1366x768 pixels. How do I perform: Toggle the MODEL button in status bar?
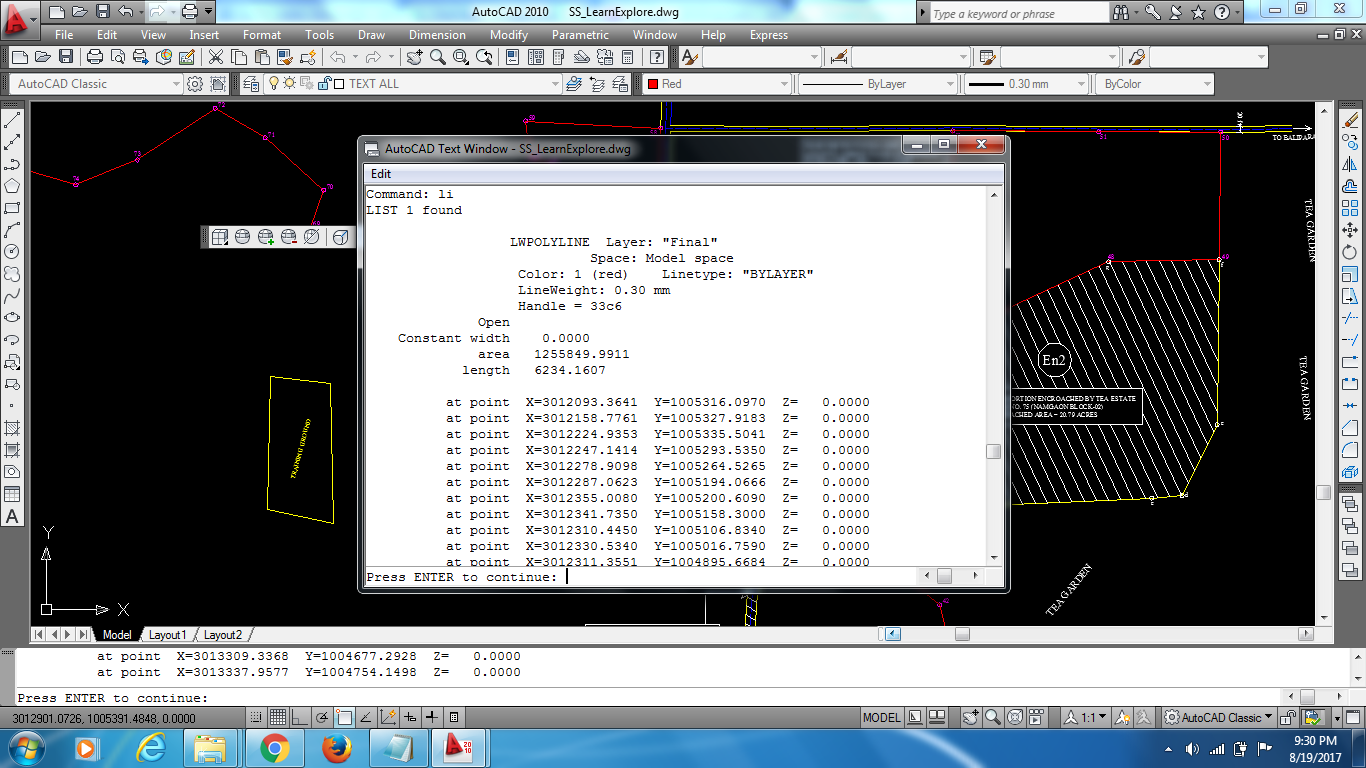point(880,716)
